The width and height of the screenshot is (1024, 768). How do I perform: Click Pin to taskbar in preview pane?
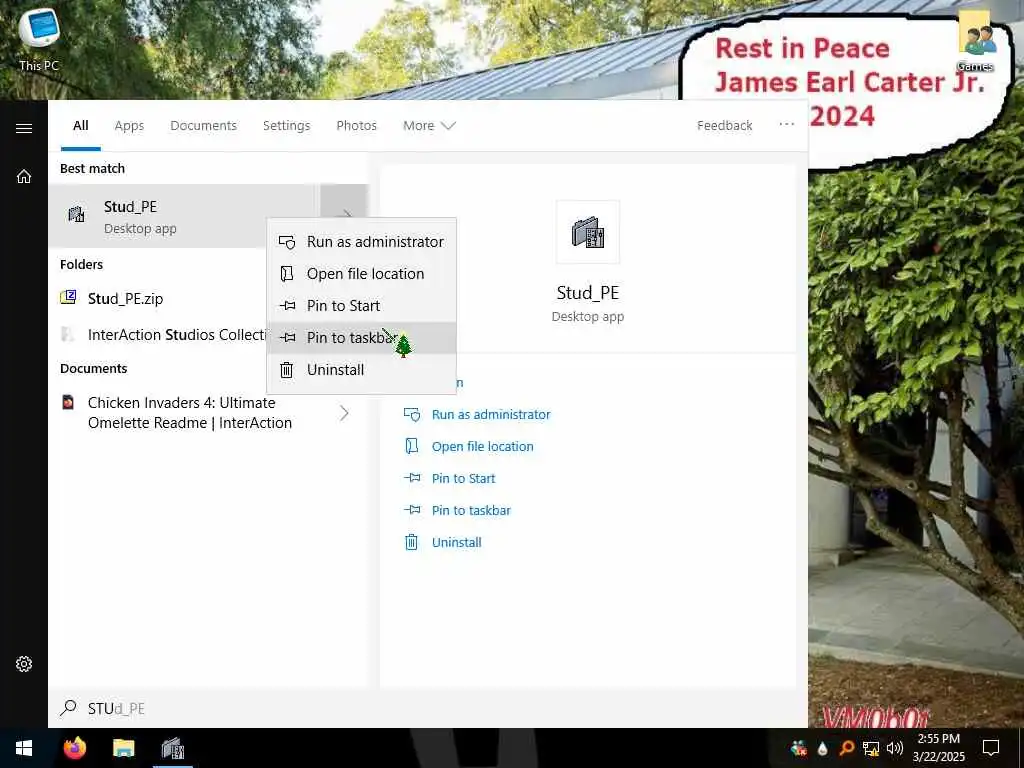pyautogui.click(x=471, y=511)
